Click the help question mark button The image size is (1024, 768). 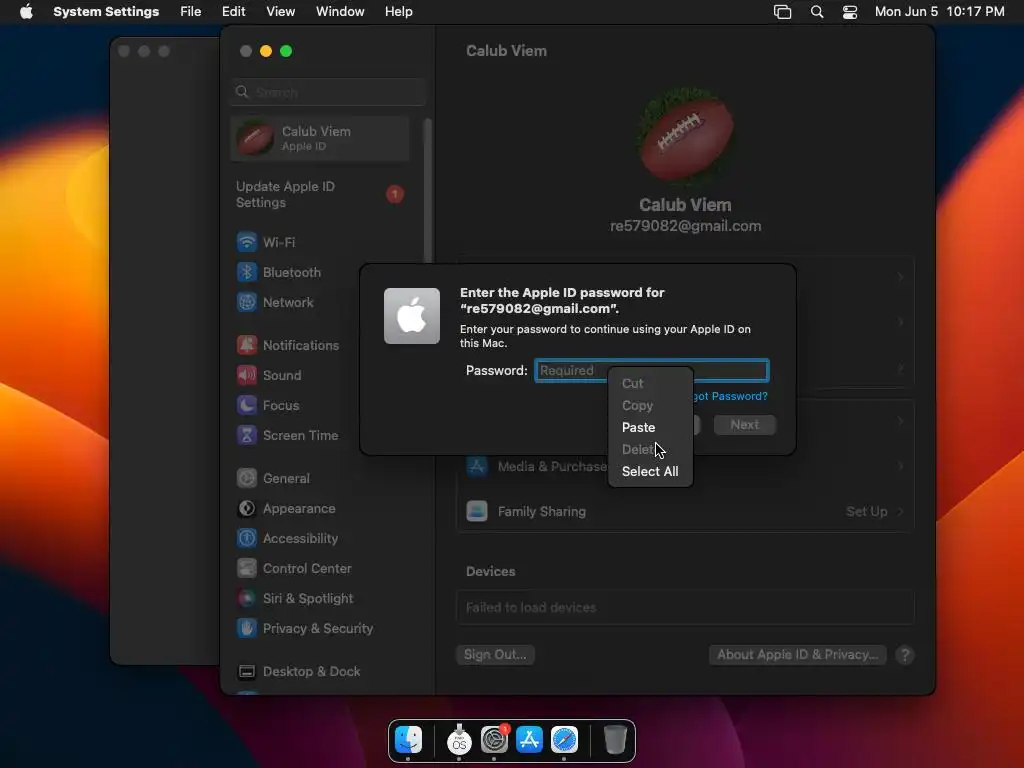904,655
